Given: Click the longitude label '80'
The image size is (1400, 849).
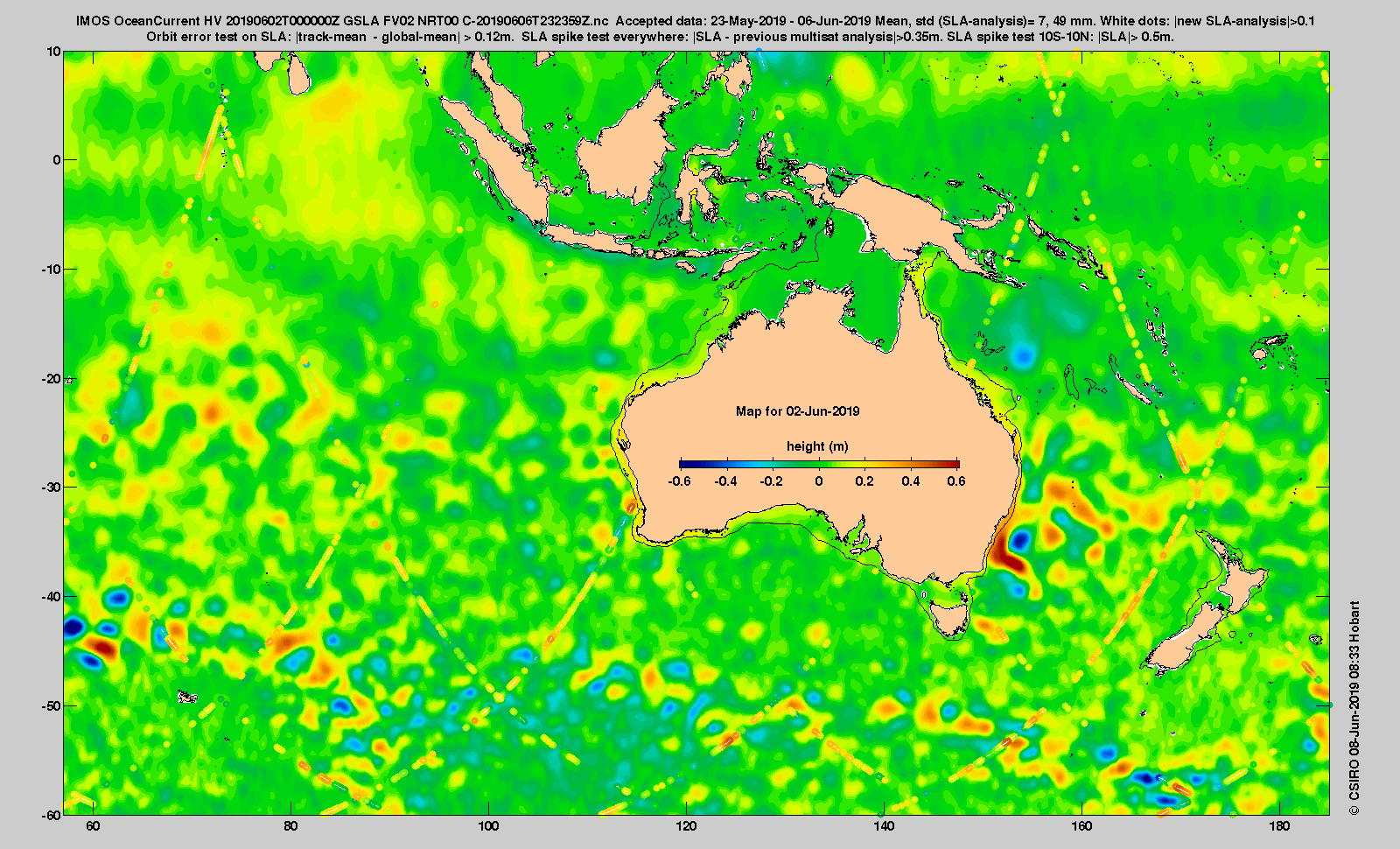Looking at the screenshot, I should tap(290, 826).
